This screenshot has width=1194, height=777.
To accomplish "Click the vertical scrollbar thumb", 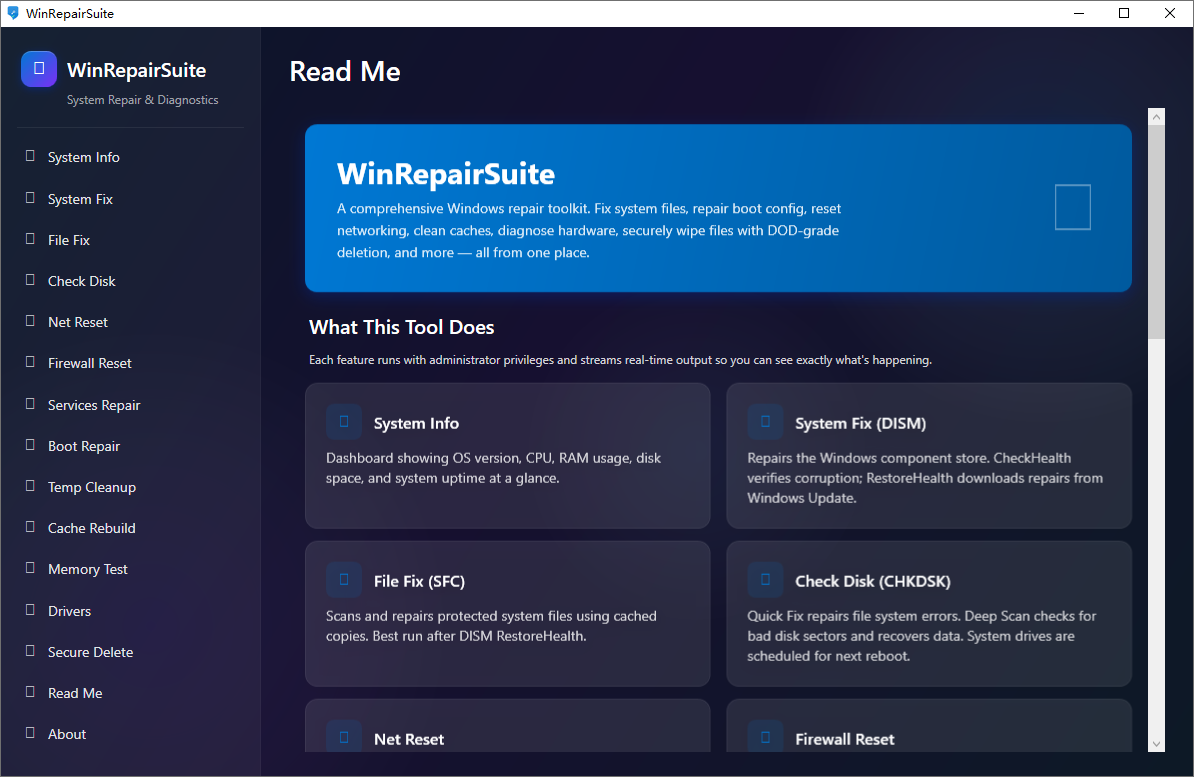I will point(1157,232).
